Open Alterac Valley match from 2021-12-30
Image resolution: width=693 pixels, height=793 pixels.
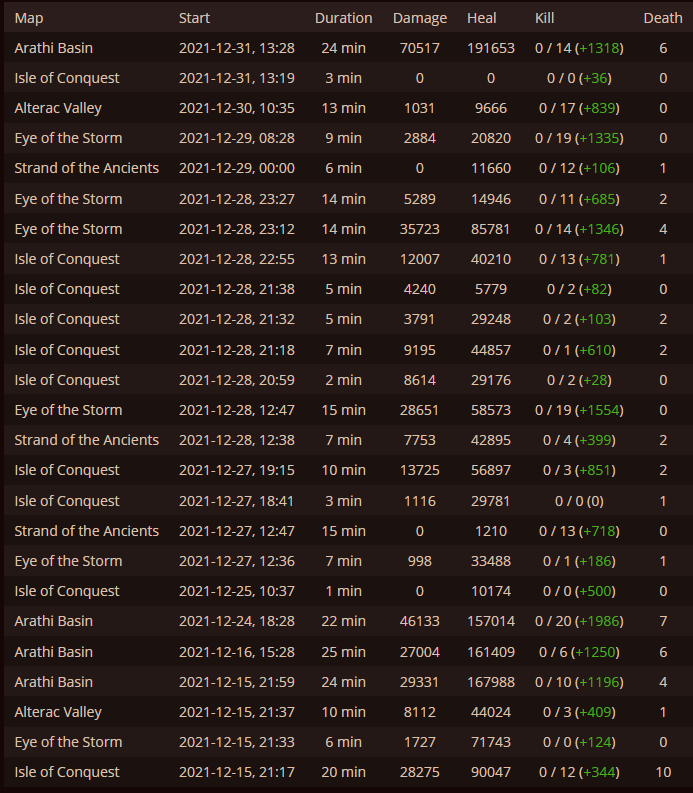tap(58, 108)
